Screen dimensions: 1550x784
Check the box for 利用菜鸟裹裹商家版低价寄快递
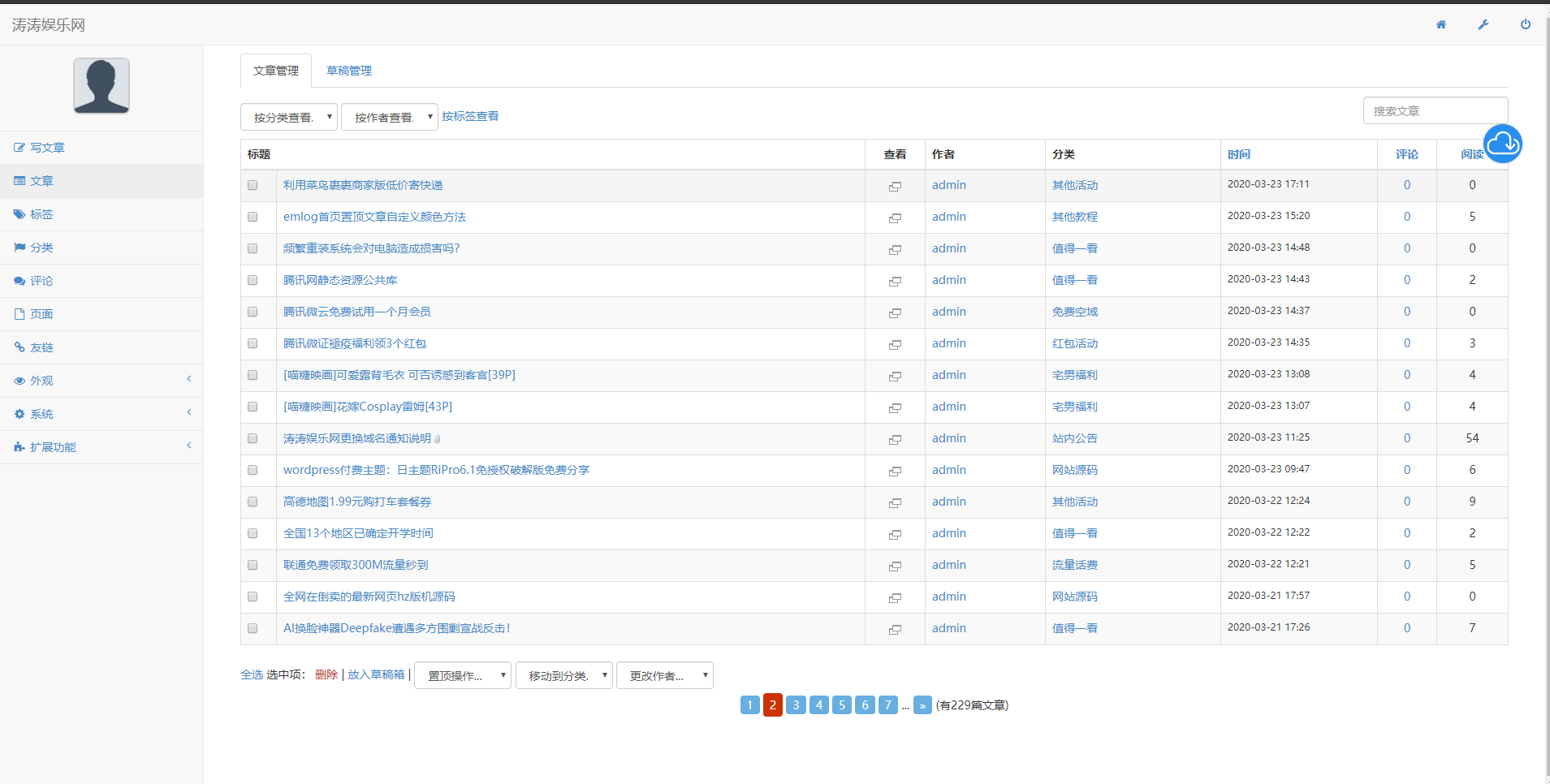point(253,185)
